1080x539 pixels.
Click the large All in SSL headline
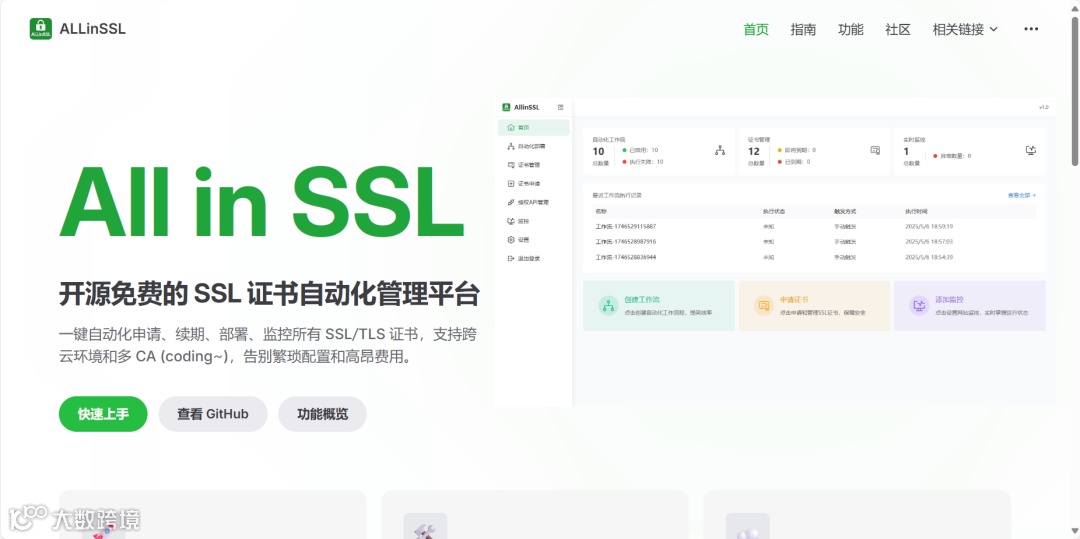[x=261, y=203]
